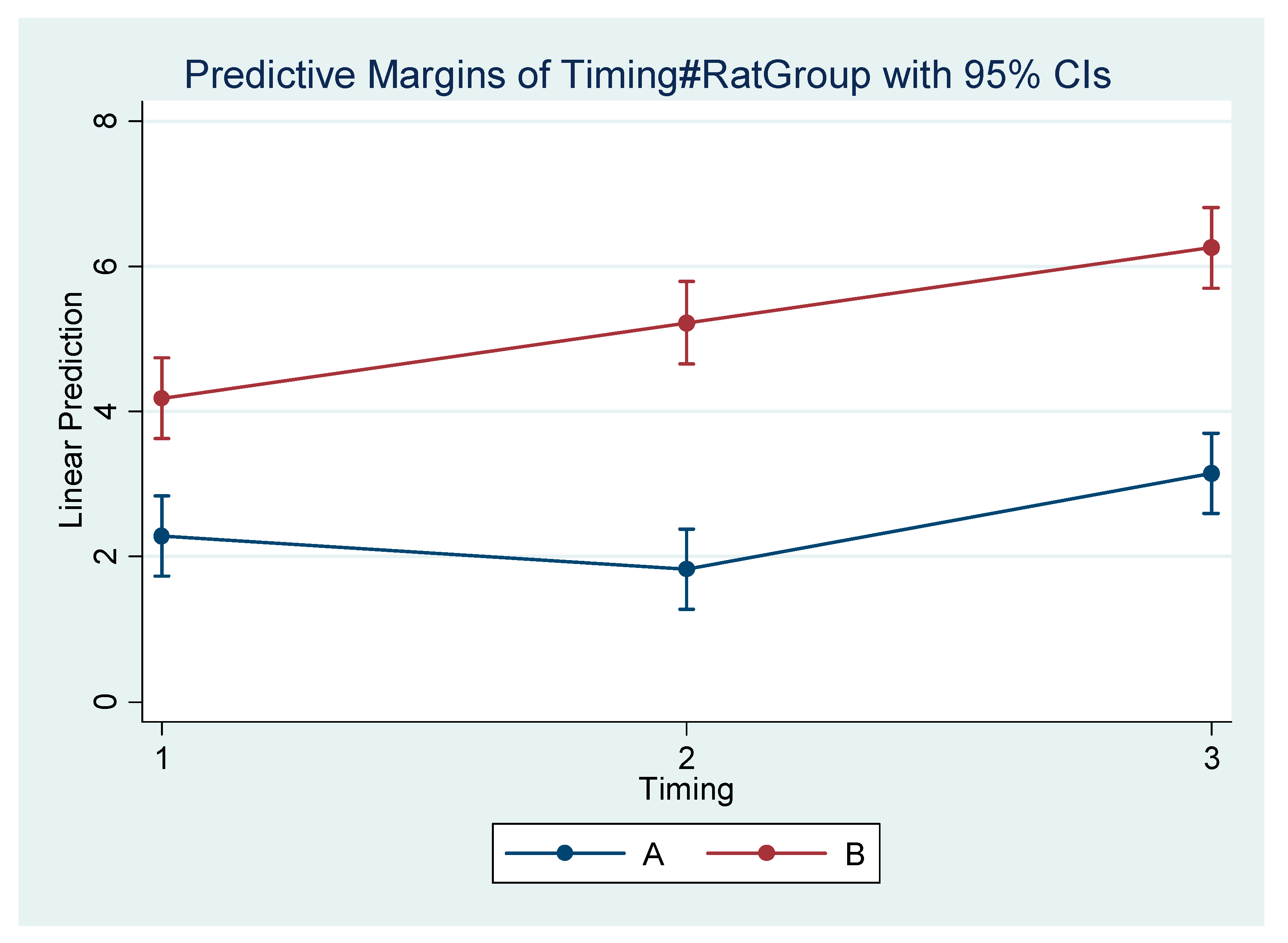Click the y-axis tick label 6
This screenshot has height=943, width=1288.
106,266
